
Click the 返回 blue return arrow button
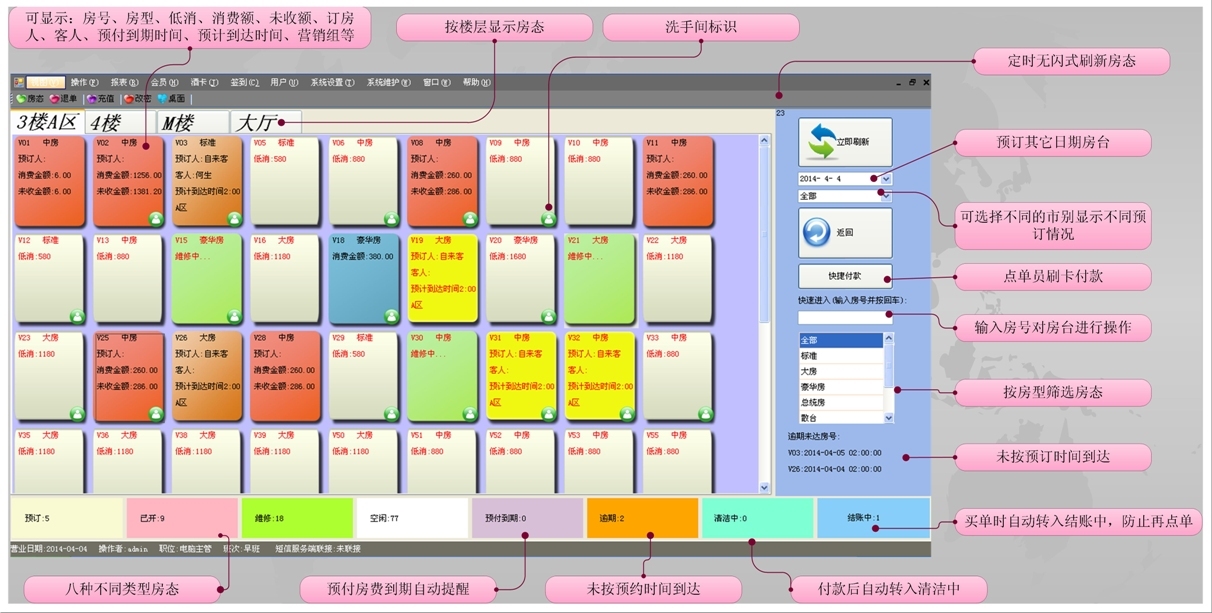[x=845, y=232]
